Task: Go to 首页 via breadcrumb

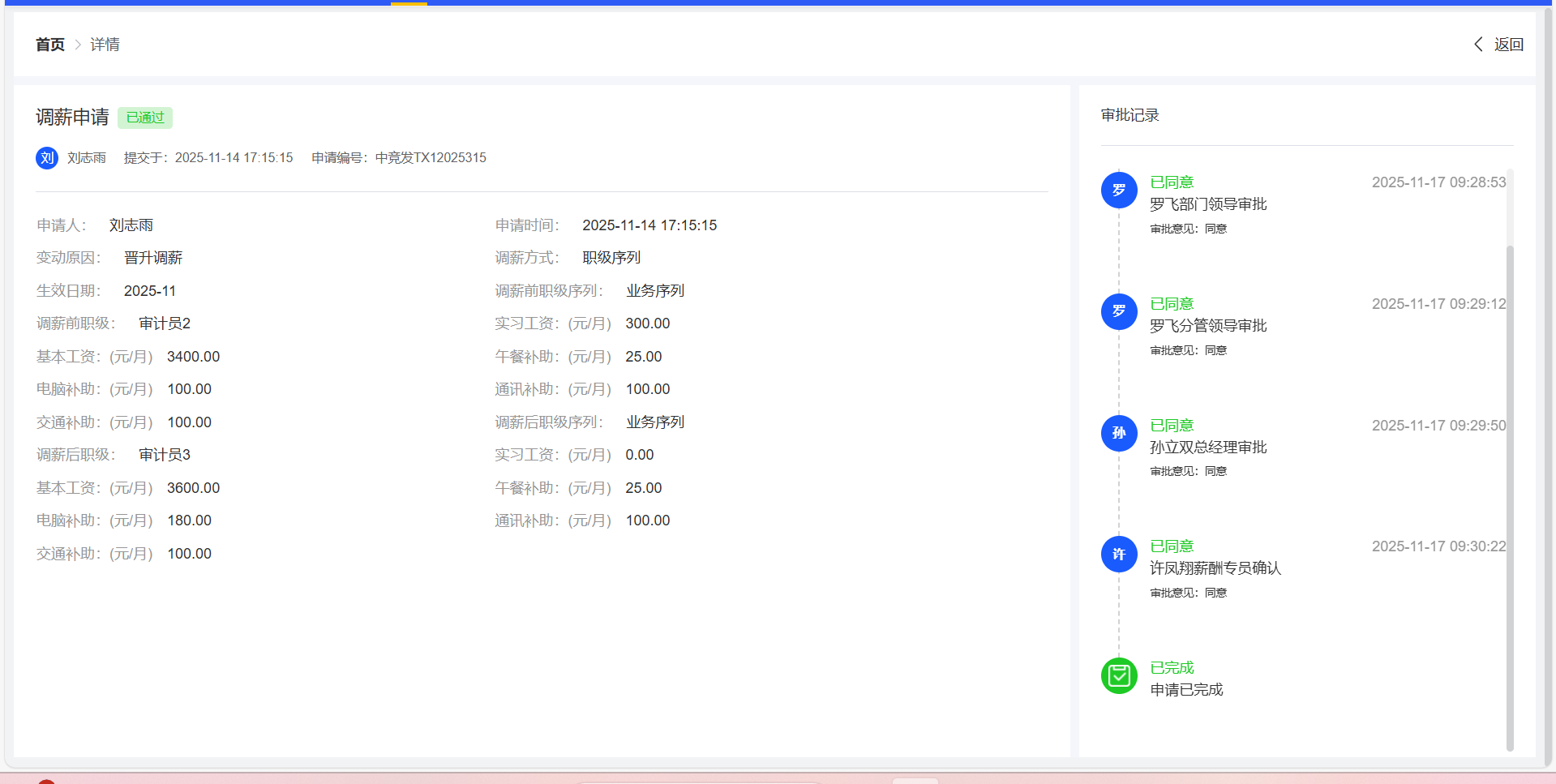Action: coord(50,45)
